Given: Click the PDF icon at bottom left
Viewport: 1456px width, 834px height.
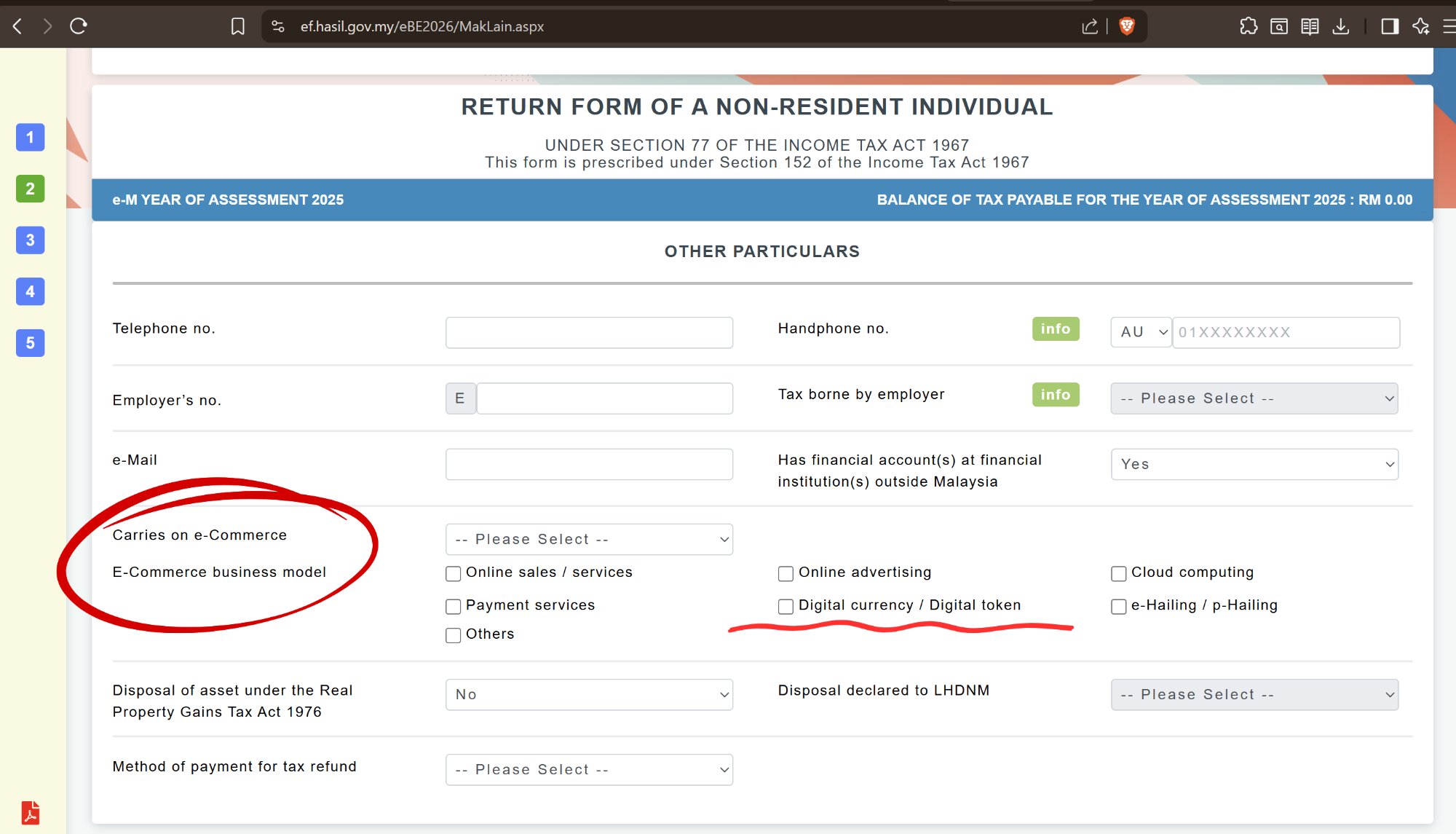Looking at the screenshot, I should [31, 812].
